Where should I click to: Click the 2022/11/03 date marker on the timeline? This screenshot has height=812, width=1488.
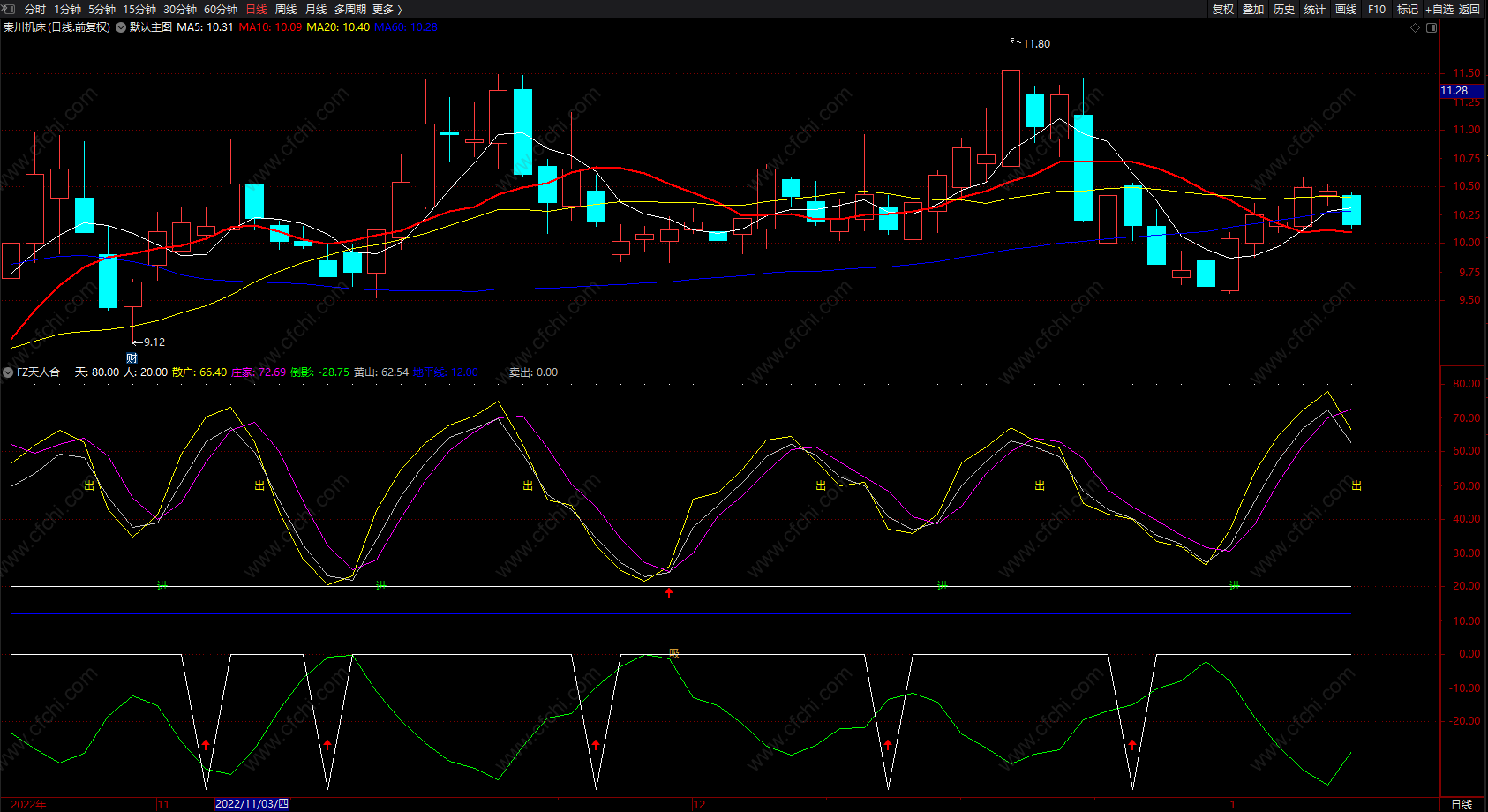(252, 804)
